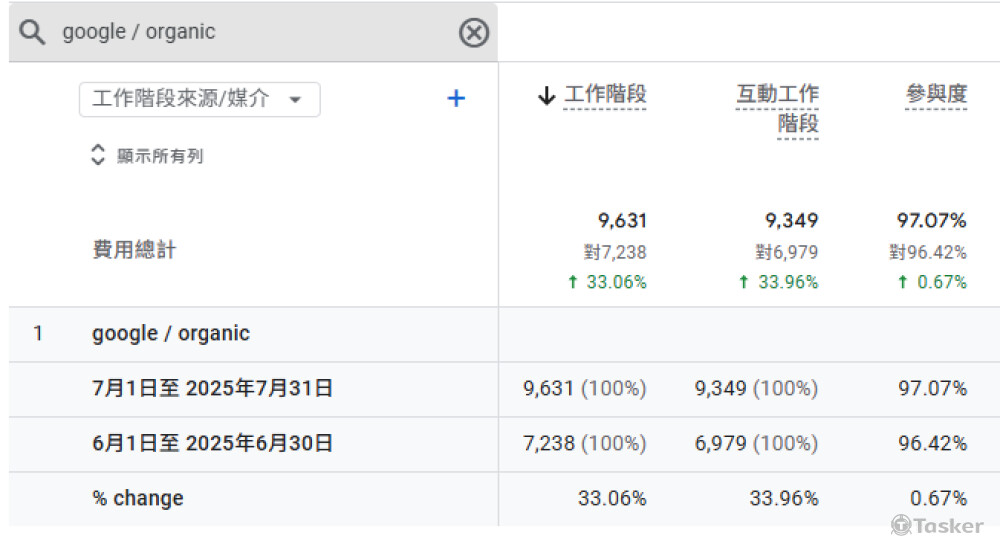Click total sessions value 9,631
This screenshot has width=1000, height=546.
pos(622,221)
